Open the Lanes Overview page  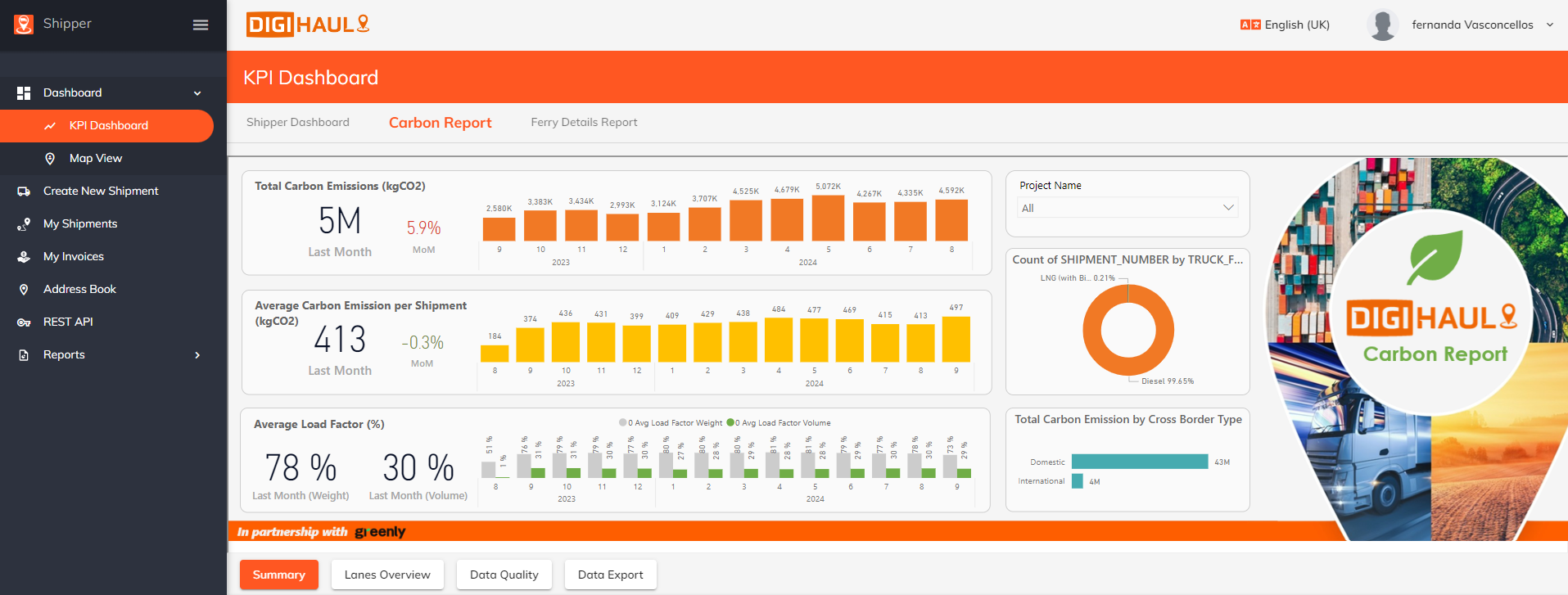click(x=387, y=575)
